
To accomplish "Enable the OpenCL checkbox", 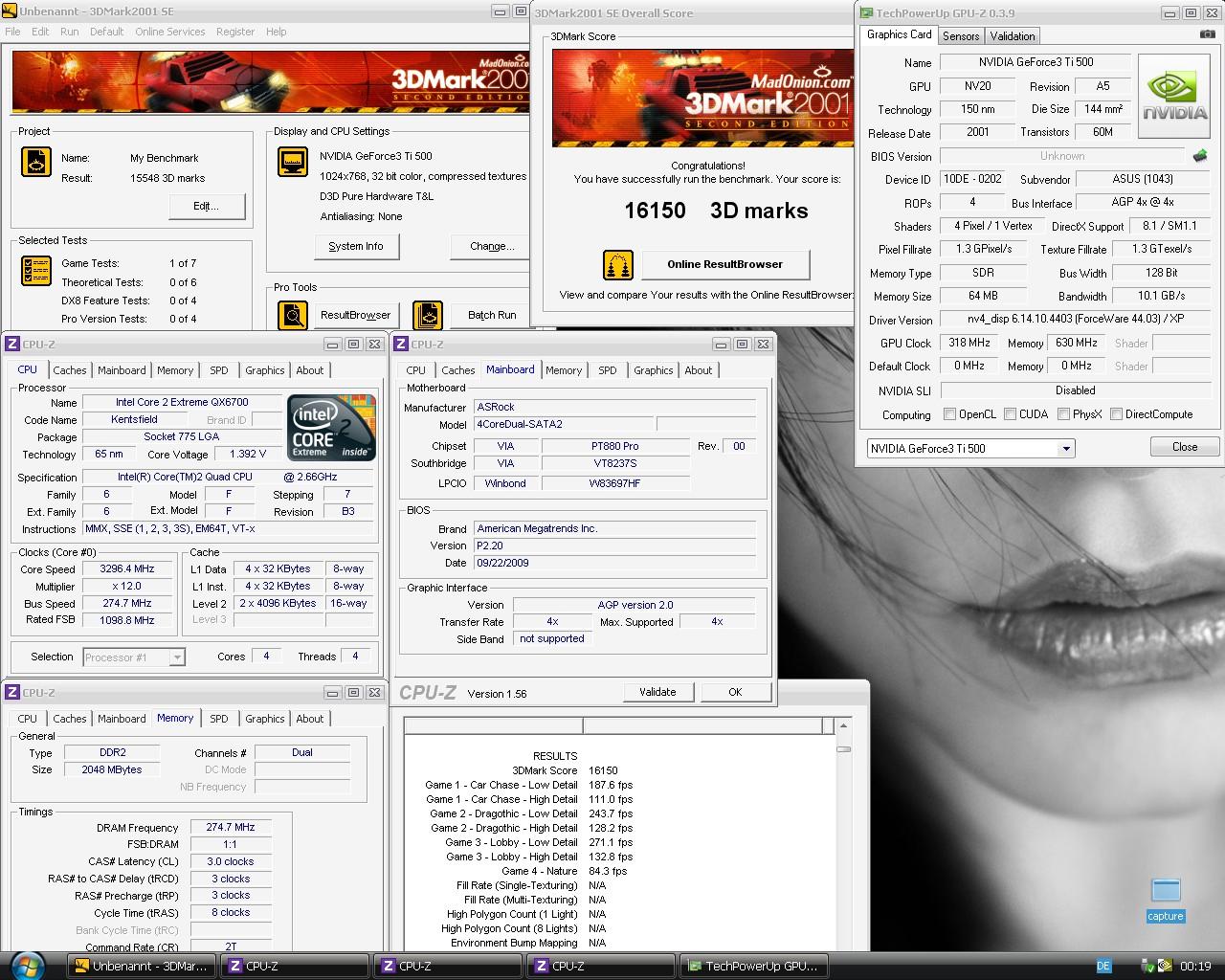I will pos(949,414).
